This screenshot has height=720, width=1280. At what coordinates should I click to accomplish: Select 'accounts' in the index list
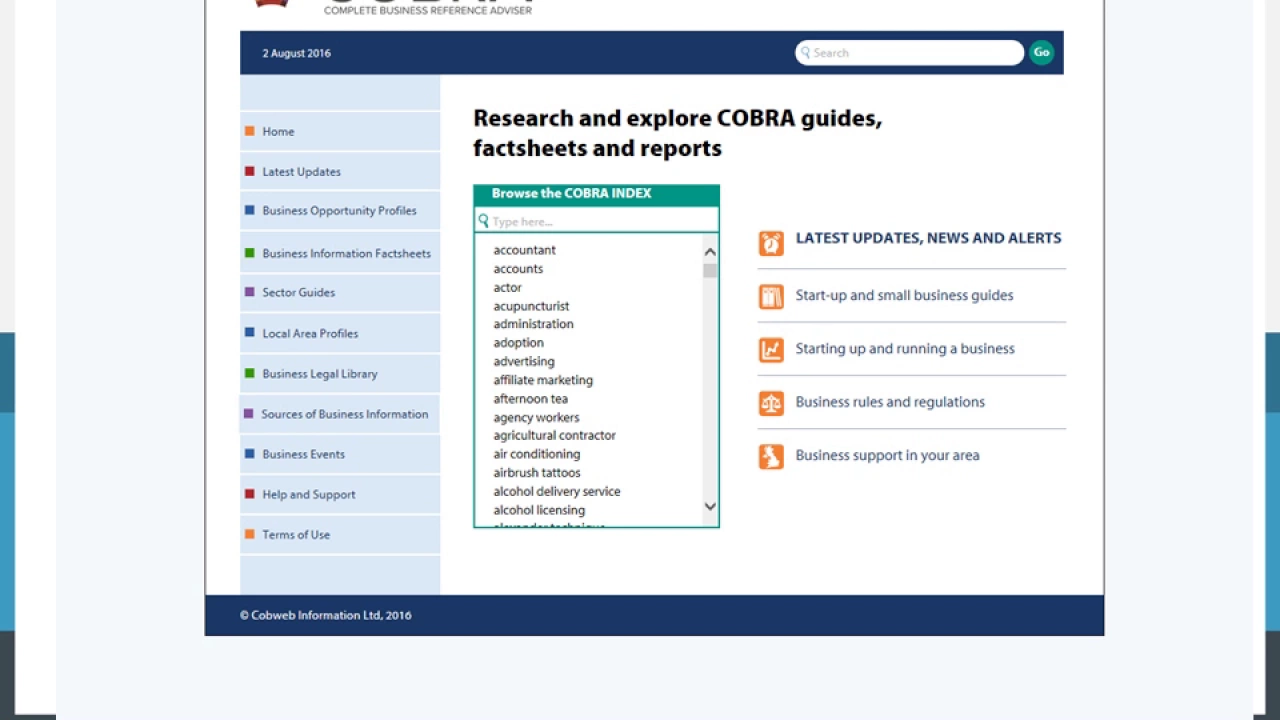pyautogui.click(x=518, y=269)
